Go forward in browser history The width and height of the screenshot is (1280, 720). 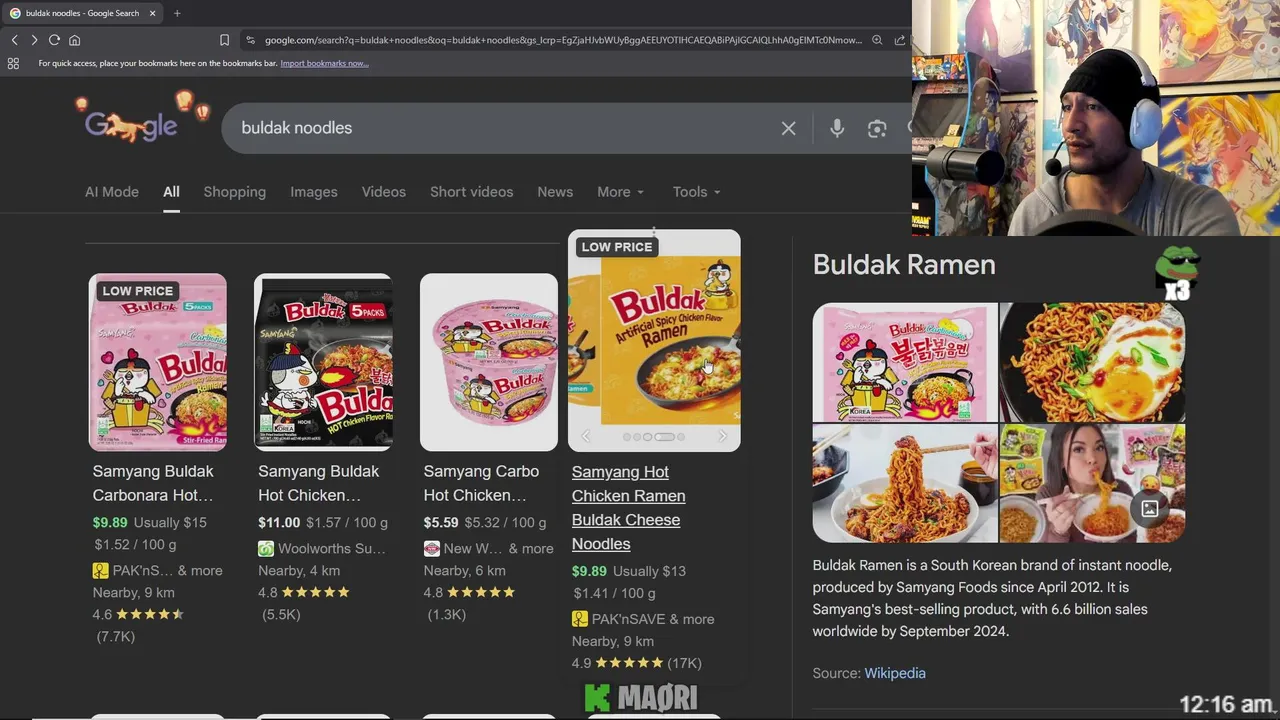(34, 40)
